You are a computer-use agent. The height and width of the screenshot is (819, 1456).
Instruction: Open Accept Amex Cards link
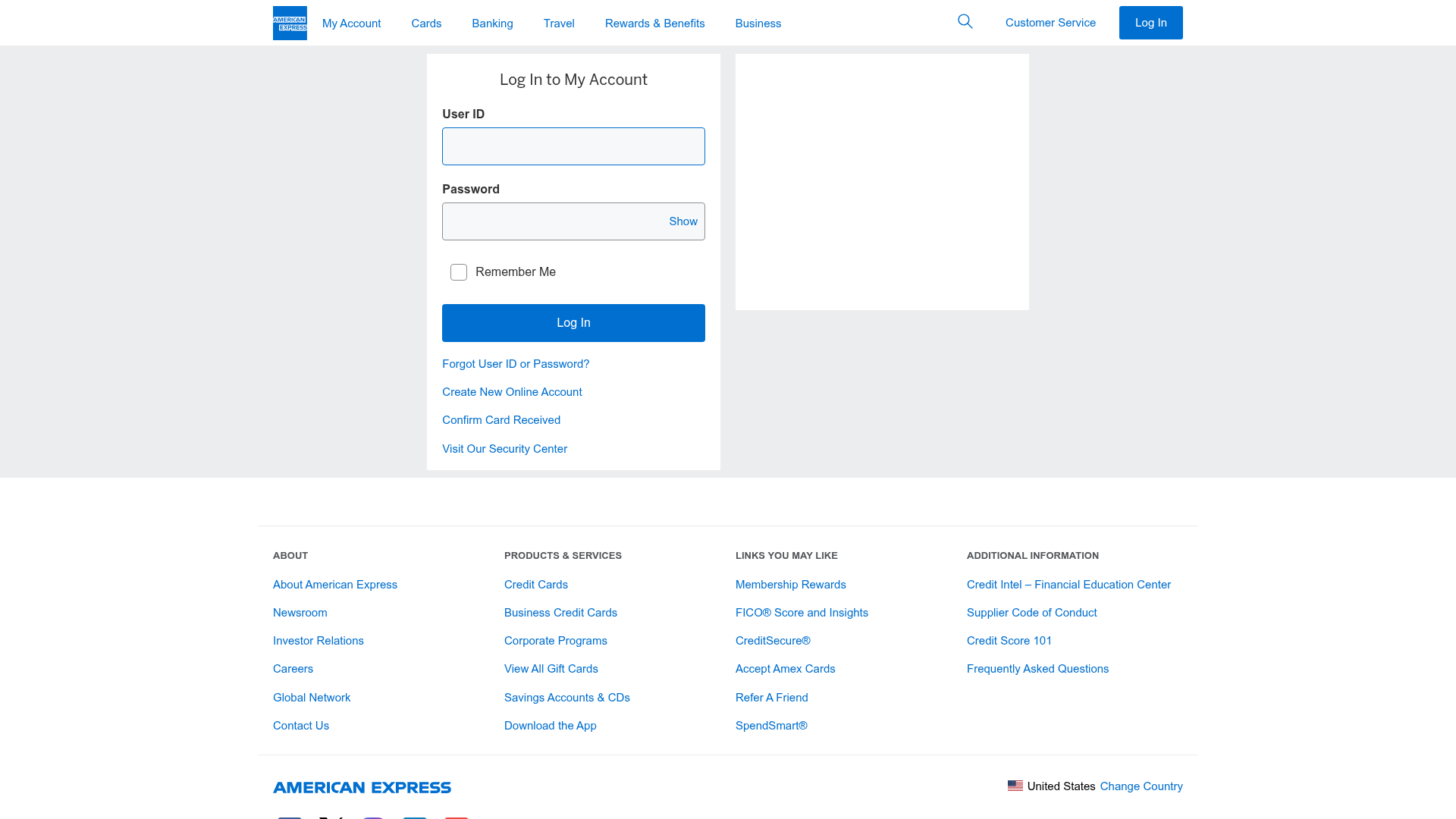(785, 669)
